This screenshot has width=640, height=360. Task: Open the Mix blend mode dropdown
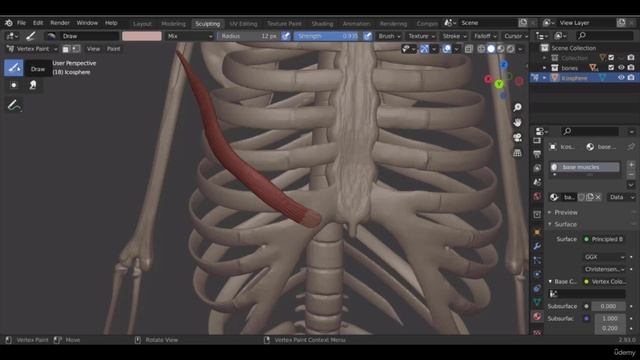pyautogui.click(x=190, y=36)
